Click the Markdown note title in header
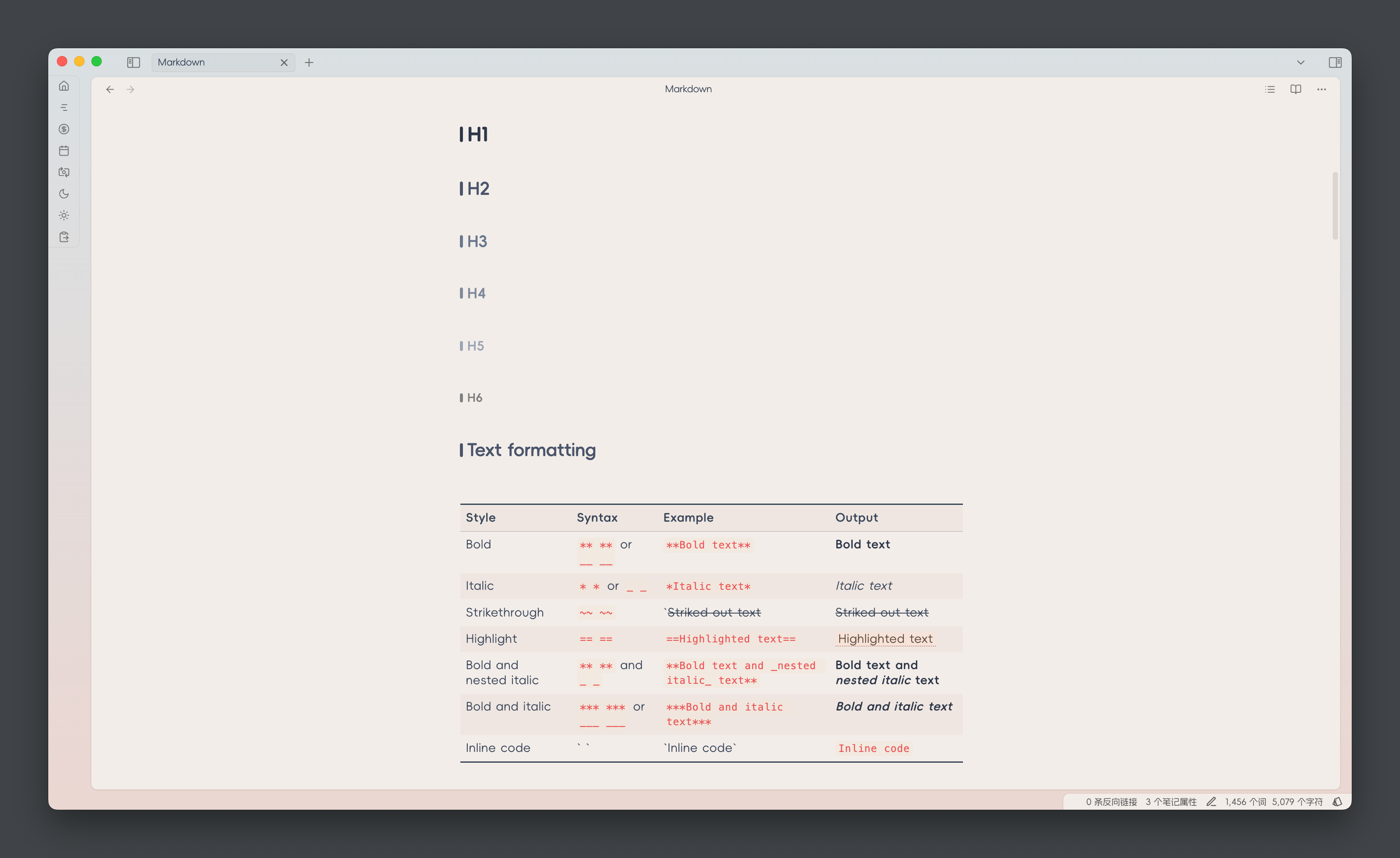The height and width of the screenshot is (858, 1400). pos(688,89)
